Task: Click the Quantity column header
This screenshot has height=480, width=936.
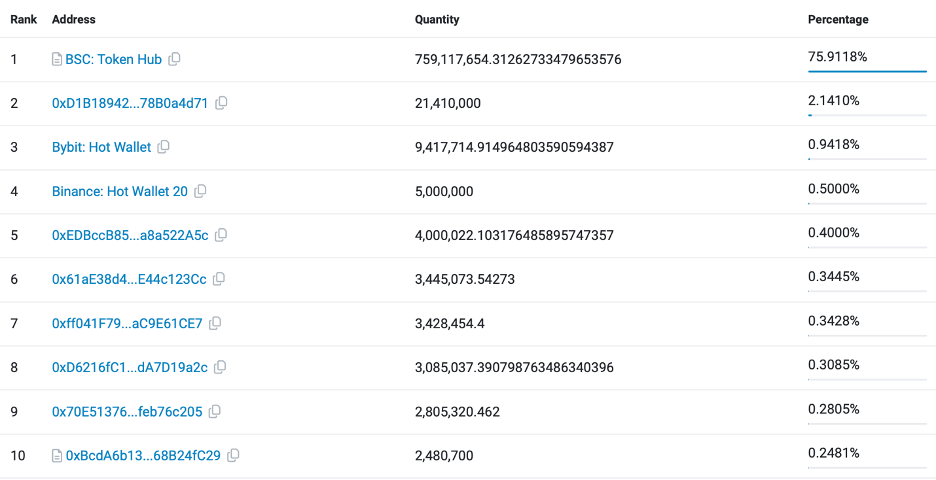Action: [x=437, y=19]
